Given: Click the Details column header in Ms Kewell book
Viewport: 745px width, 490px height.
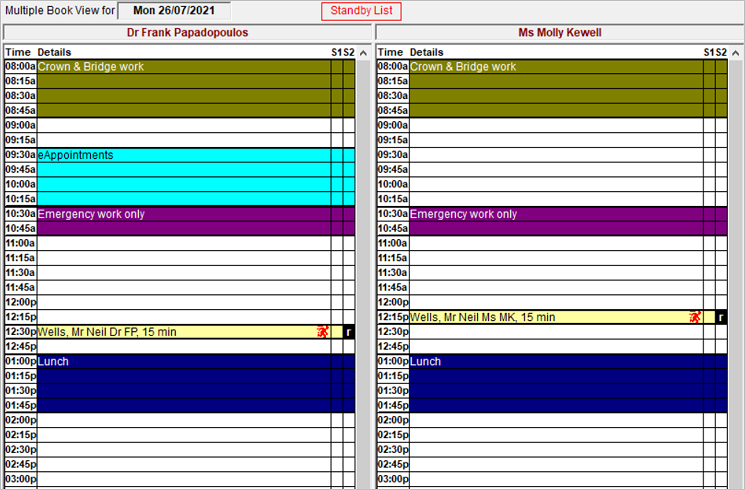Looking at the screenshot, I should click(427, 52).
